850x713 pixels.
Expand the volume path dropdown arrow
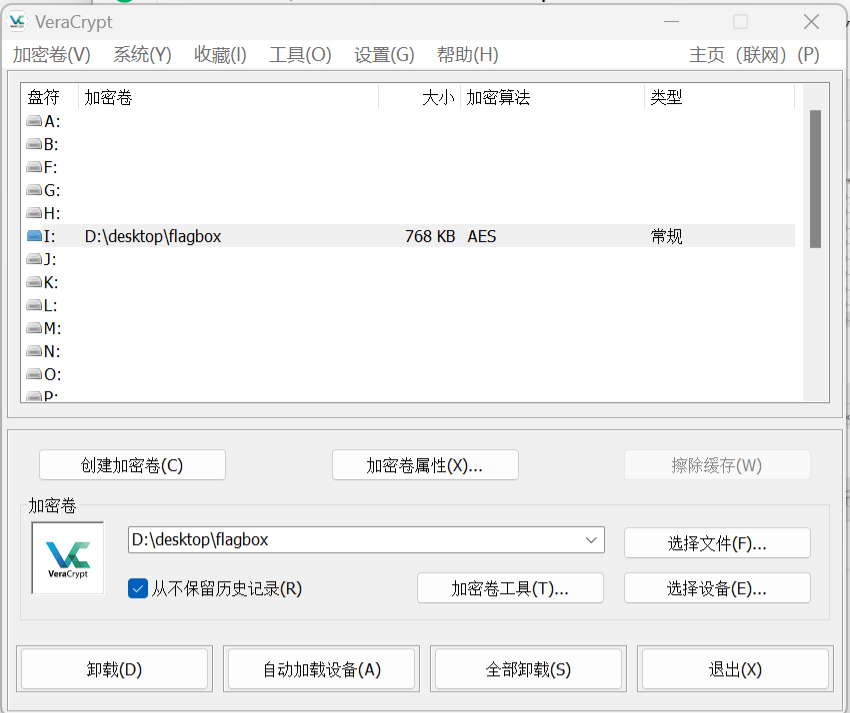coord(591,540)
